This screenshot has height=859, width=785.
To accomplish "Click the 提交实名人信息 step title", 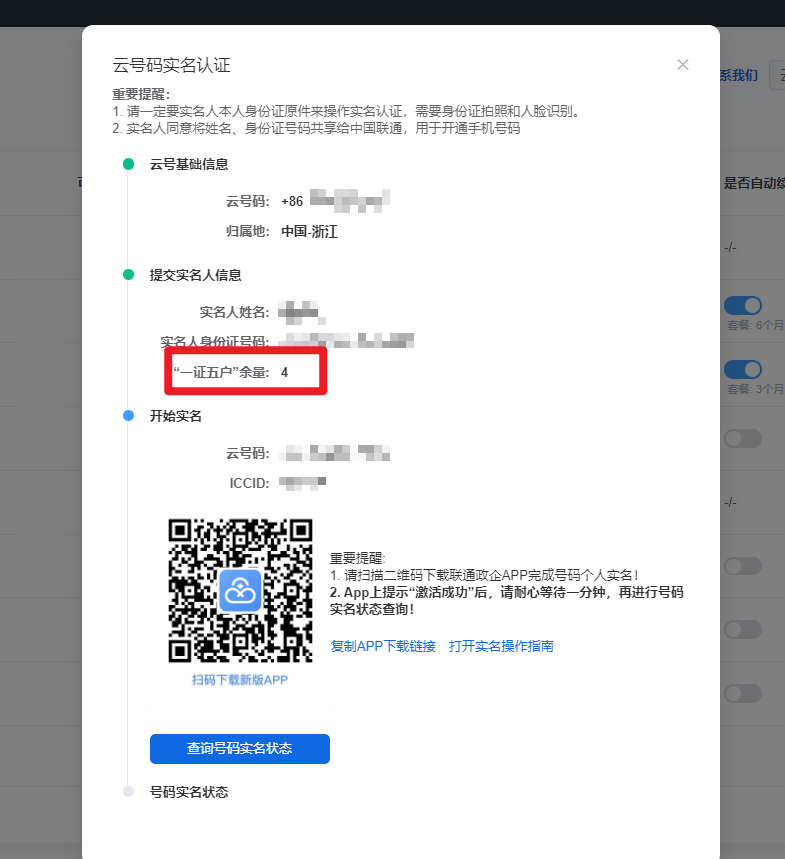I will [x=196, y=275].
